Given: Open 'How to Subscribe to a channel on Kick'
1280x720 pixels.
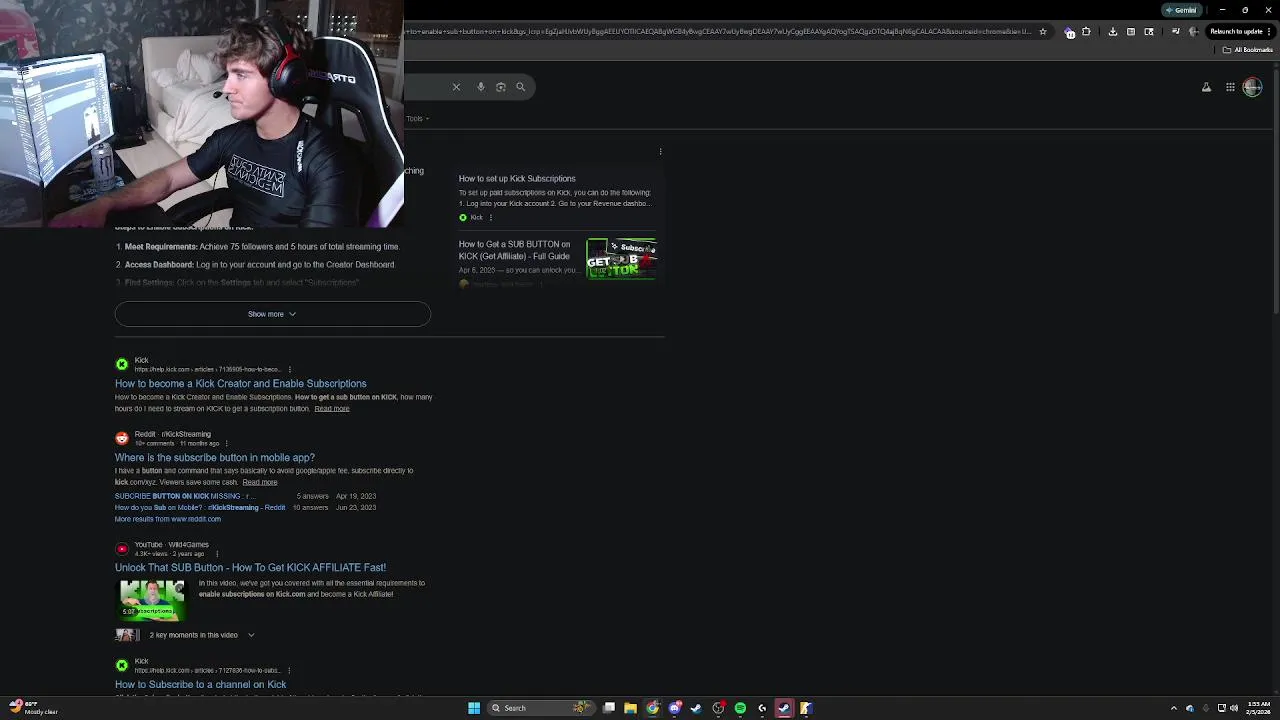Looking at the screenshot, I should [200, 685].
